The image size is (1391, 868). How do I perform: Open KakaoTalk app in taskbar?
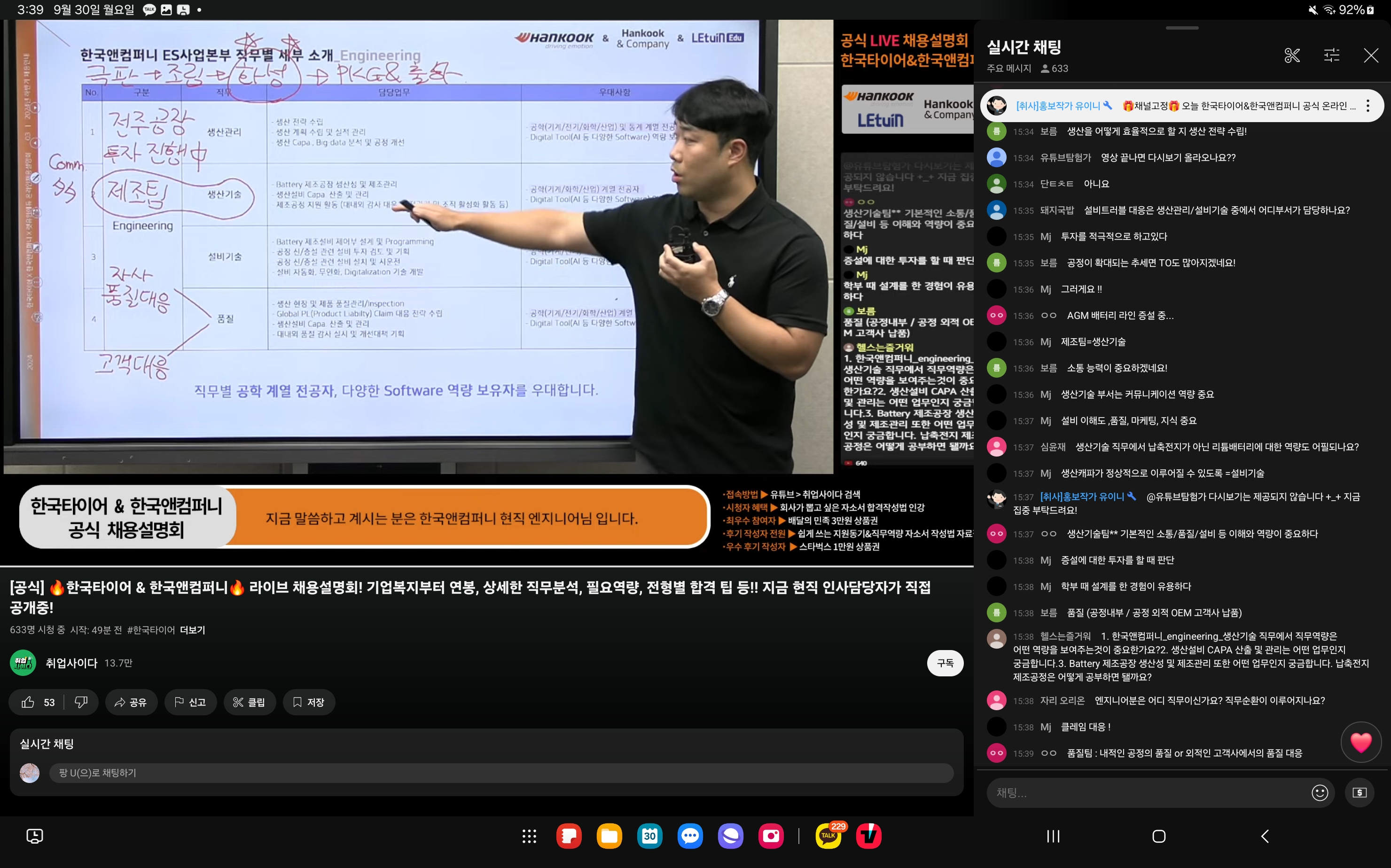click(x=828, y=836)
